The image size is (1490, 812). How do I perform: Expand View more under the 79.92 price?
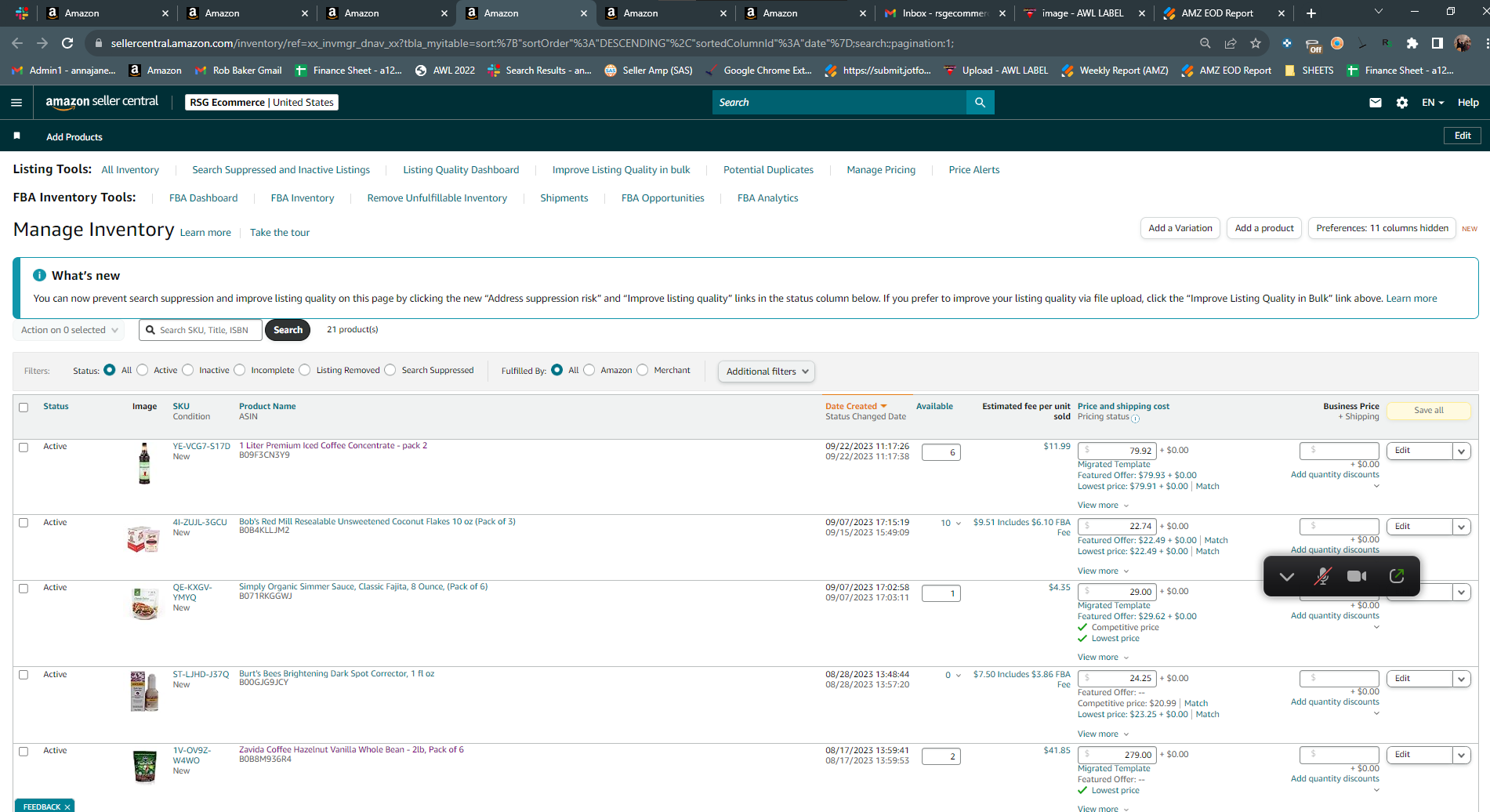coord(1103,506)
